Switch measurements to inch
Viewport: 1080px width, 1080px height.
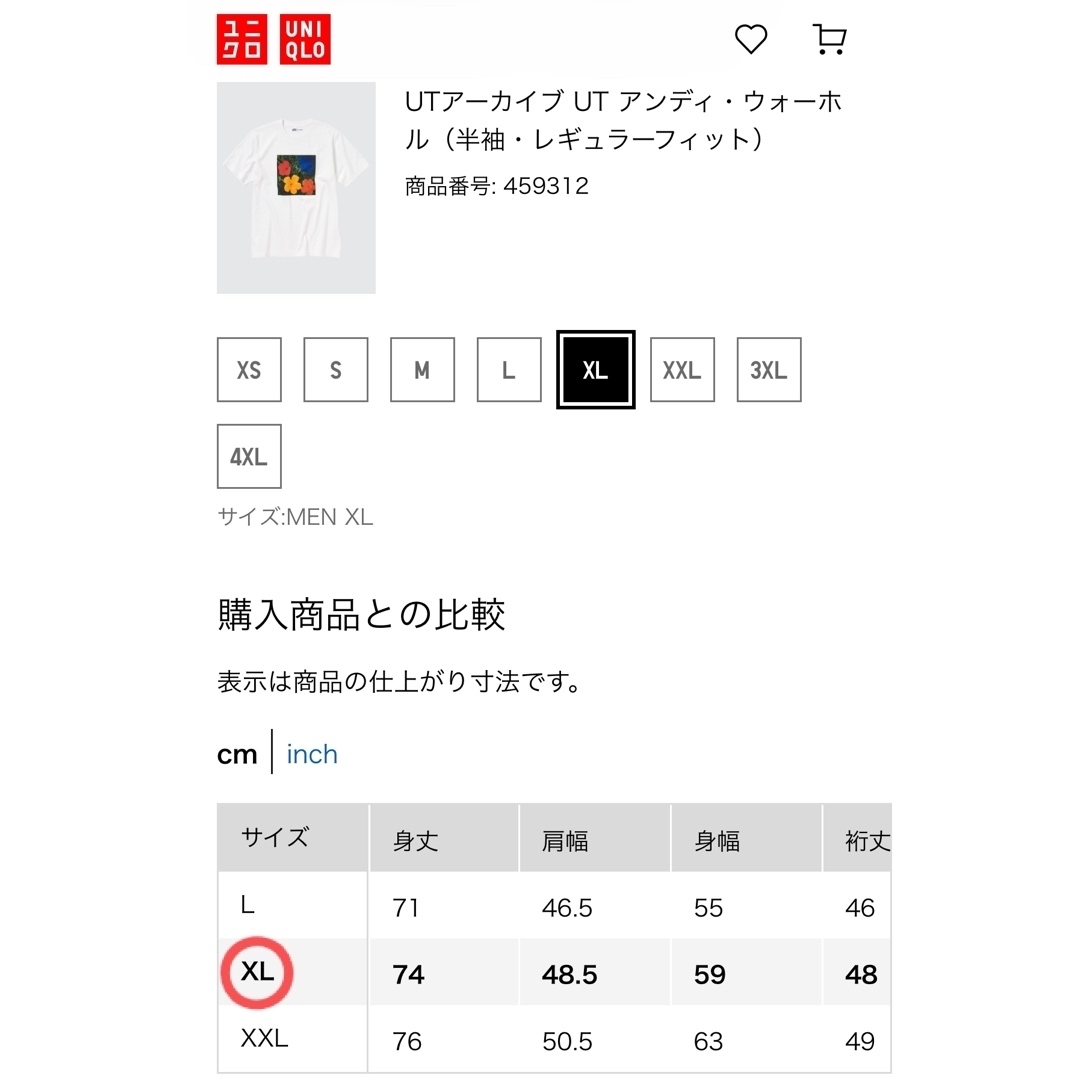tap(312, 754)
